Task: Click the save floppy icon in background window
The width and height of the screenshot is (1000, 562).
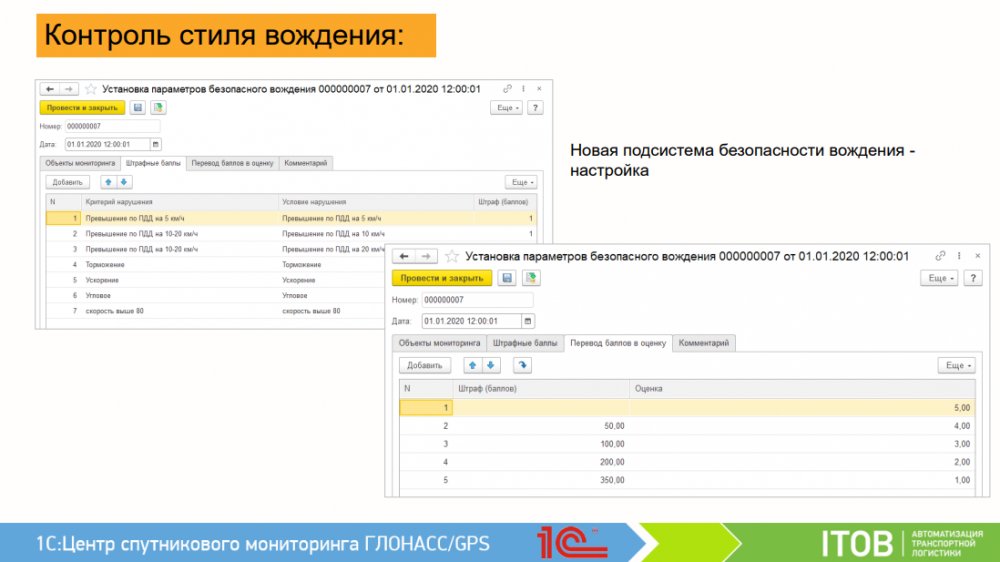Action: tap(138, 108)
